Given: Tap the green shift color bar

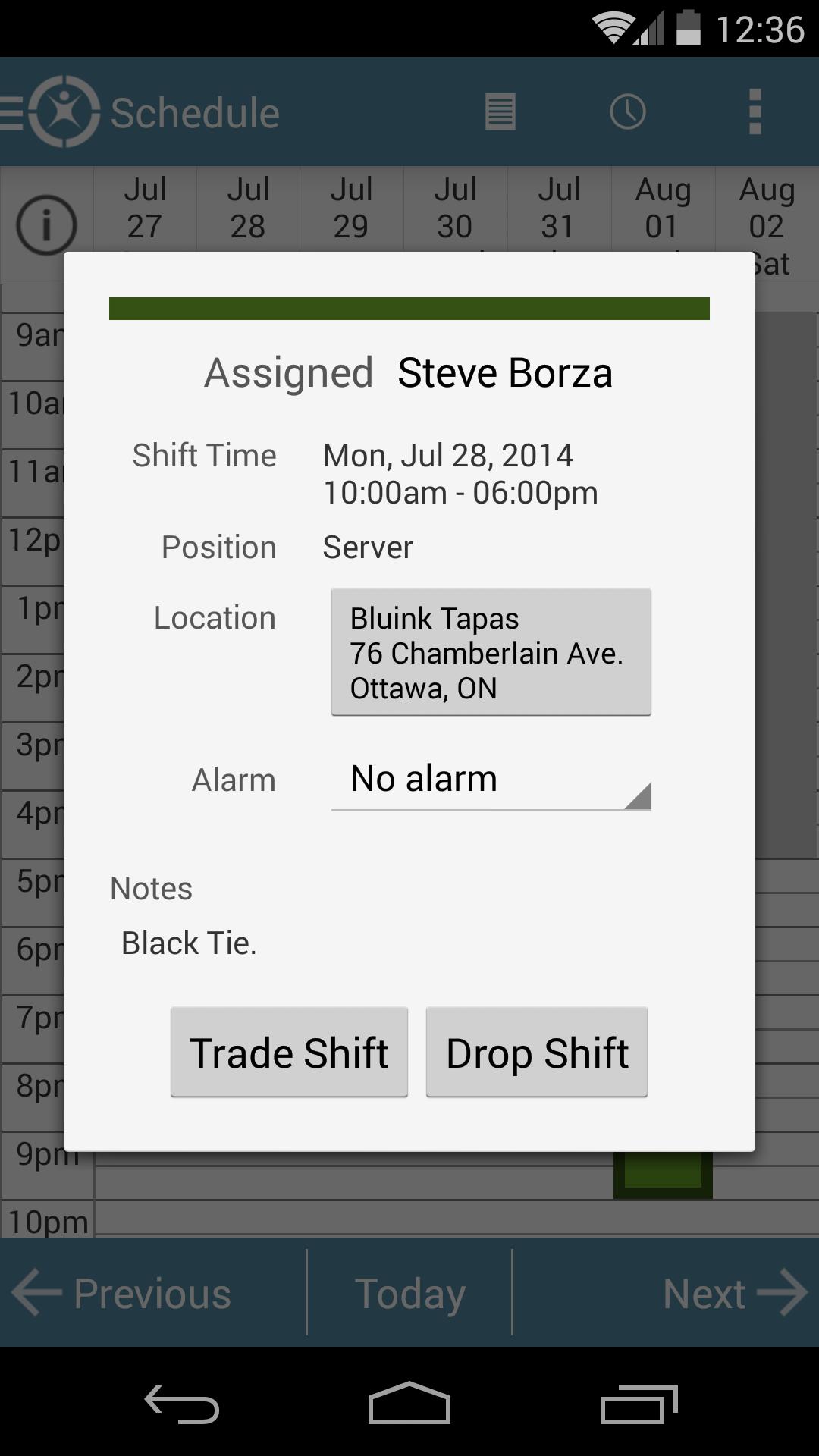Looking at the screenshot, I should click(409, 309).
